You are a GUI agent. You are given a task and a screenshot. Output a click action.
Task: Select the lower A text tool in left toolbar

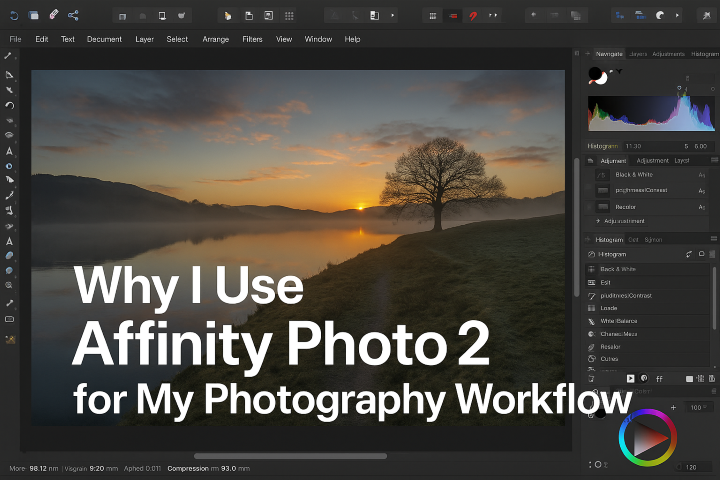pyautogui.click(x=9, y=241)
